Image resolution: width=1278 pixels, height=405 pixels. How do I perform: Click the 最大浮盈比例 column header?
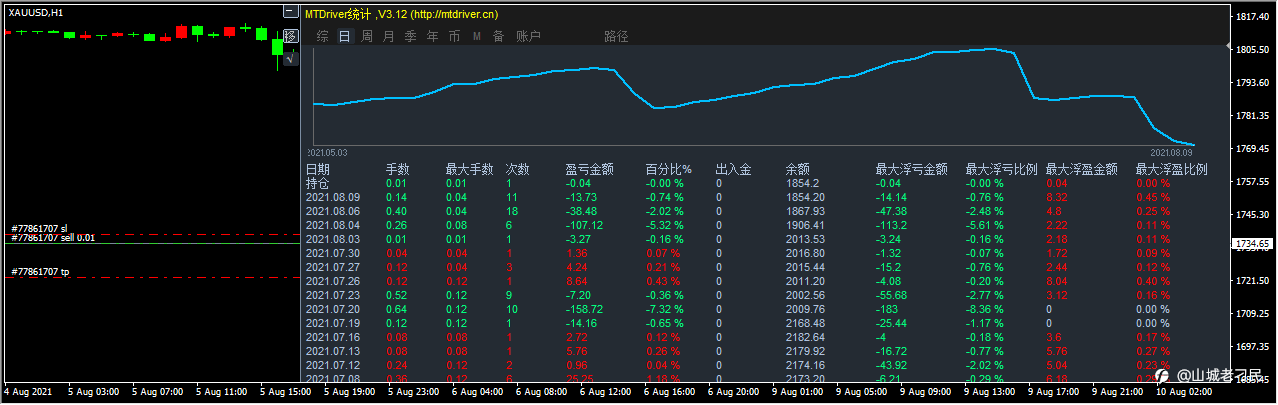click(1171, 170)
